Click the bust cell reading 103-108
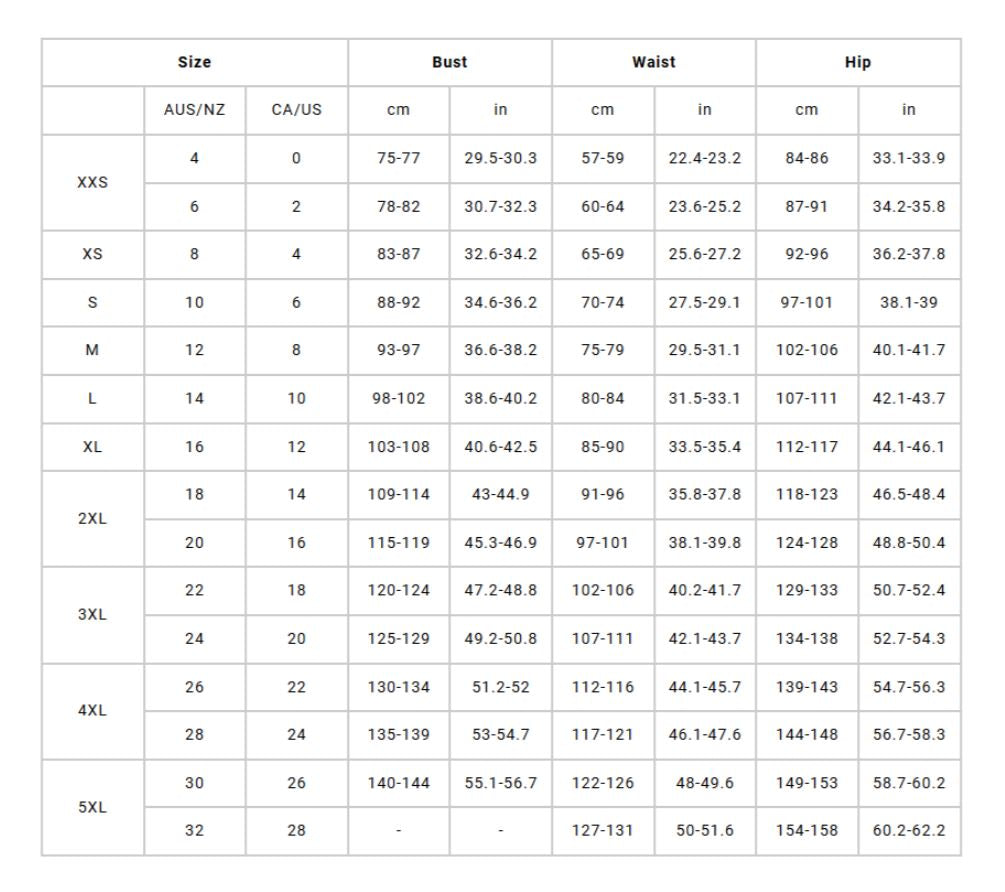The height and width of the screenshot is (892, 1005). (398, 447)
